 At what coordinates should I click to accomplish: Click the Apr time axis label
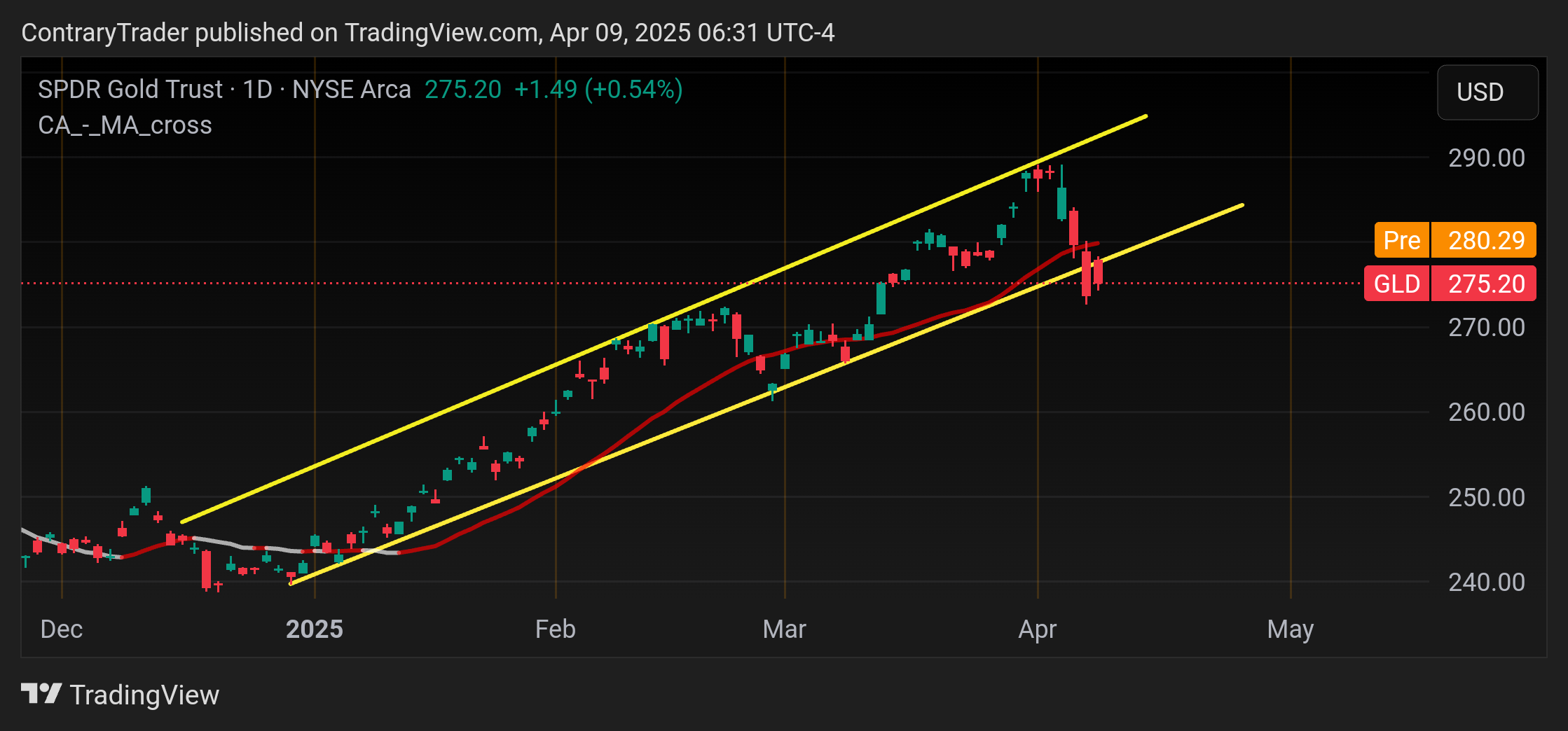point(1038,629)
